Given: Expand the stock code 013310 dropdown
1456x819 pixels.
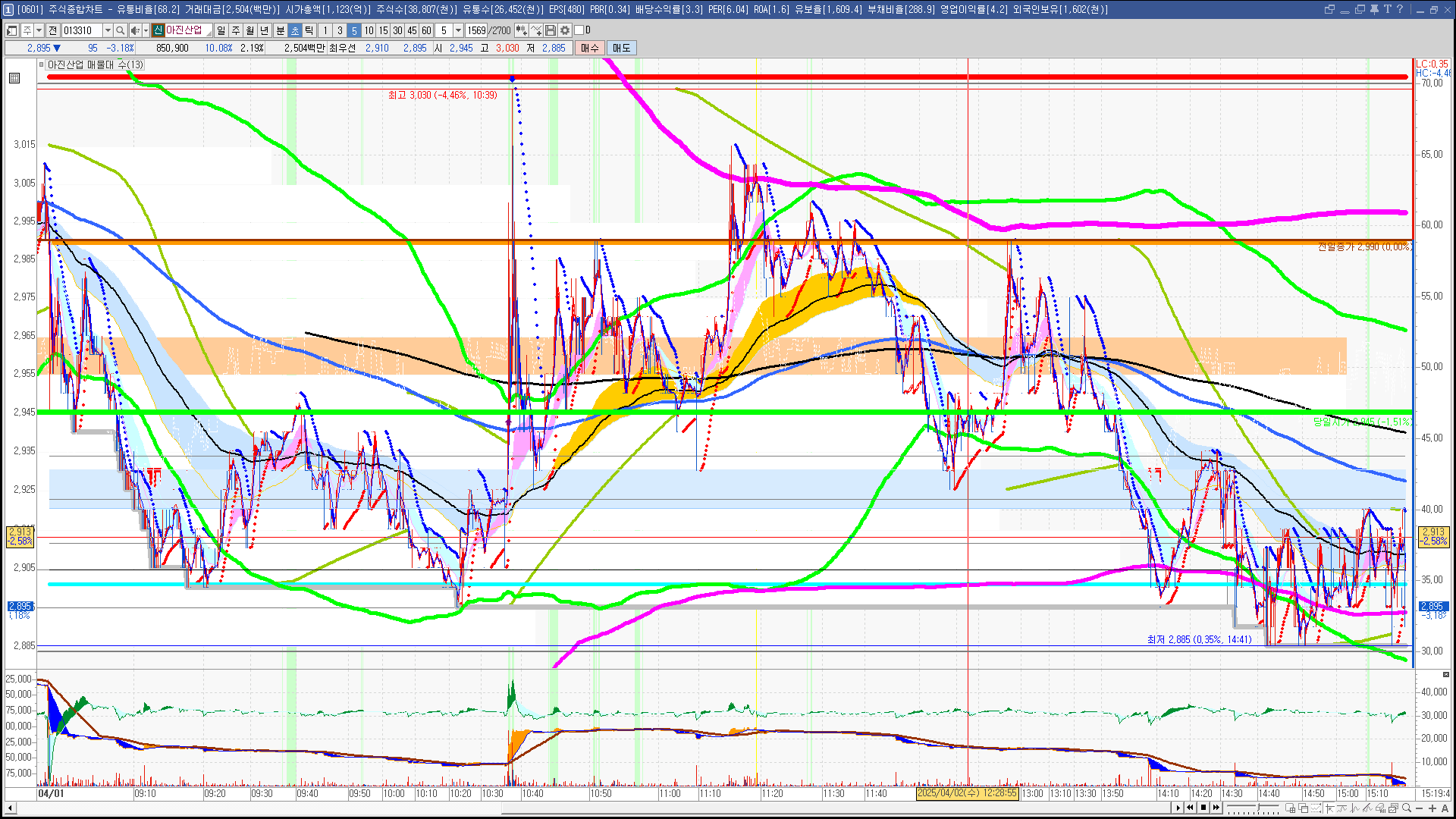Looking at the screenshot, I should point(108,30).
